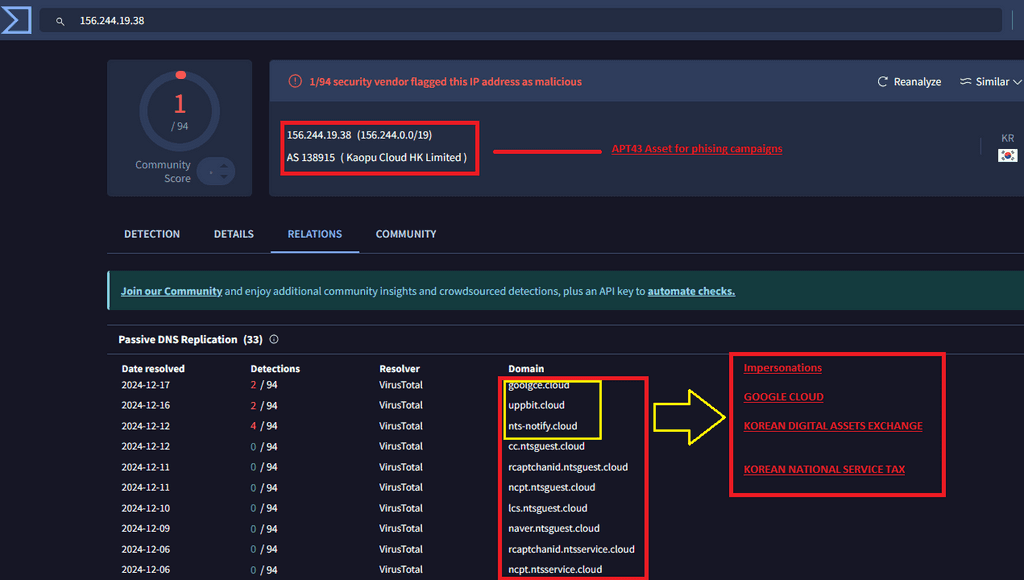Click the detections value for uppbit.cloud
This screenshot has width=1024, height=580.
[264, 405]
